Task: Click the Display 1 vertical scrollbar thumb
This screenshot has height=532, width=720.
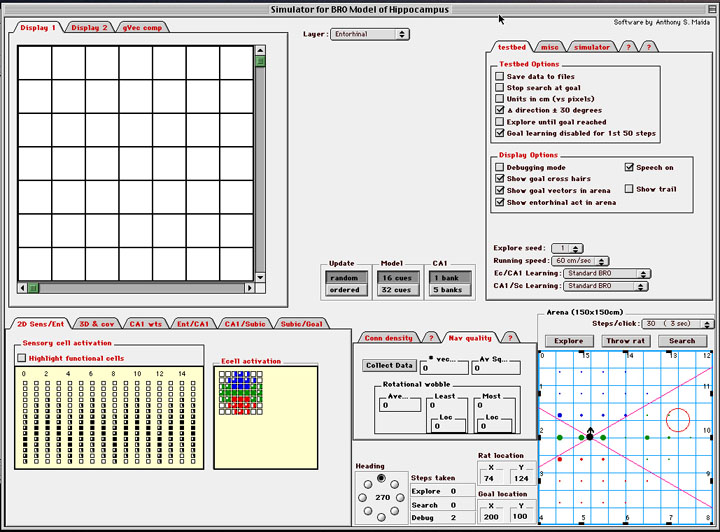Action: coord(261,62)
